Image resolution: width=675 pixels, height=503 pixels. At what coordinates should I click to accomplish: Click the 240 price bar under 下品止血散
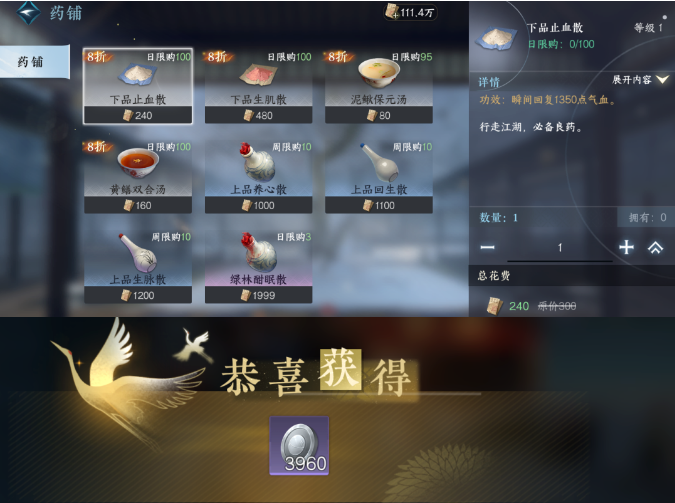click(138, 115)
